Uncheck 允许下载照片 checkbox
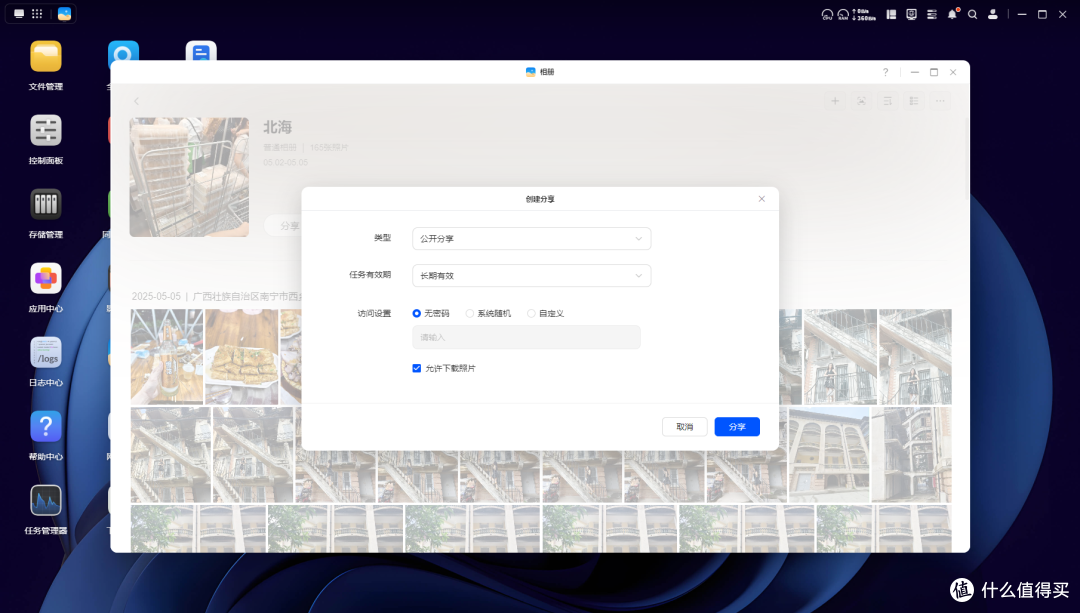The width and height of the screenshot is (1080, 613). click(417, 368)
